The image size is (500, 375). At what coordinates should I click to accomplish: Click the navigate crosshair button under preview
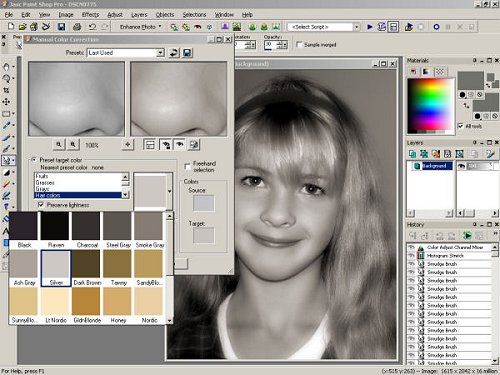(128, 145)
